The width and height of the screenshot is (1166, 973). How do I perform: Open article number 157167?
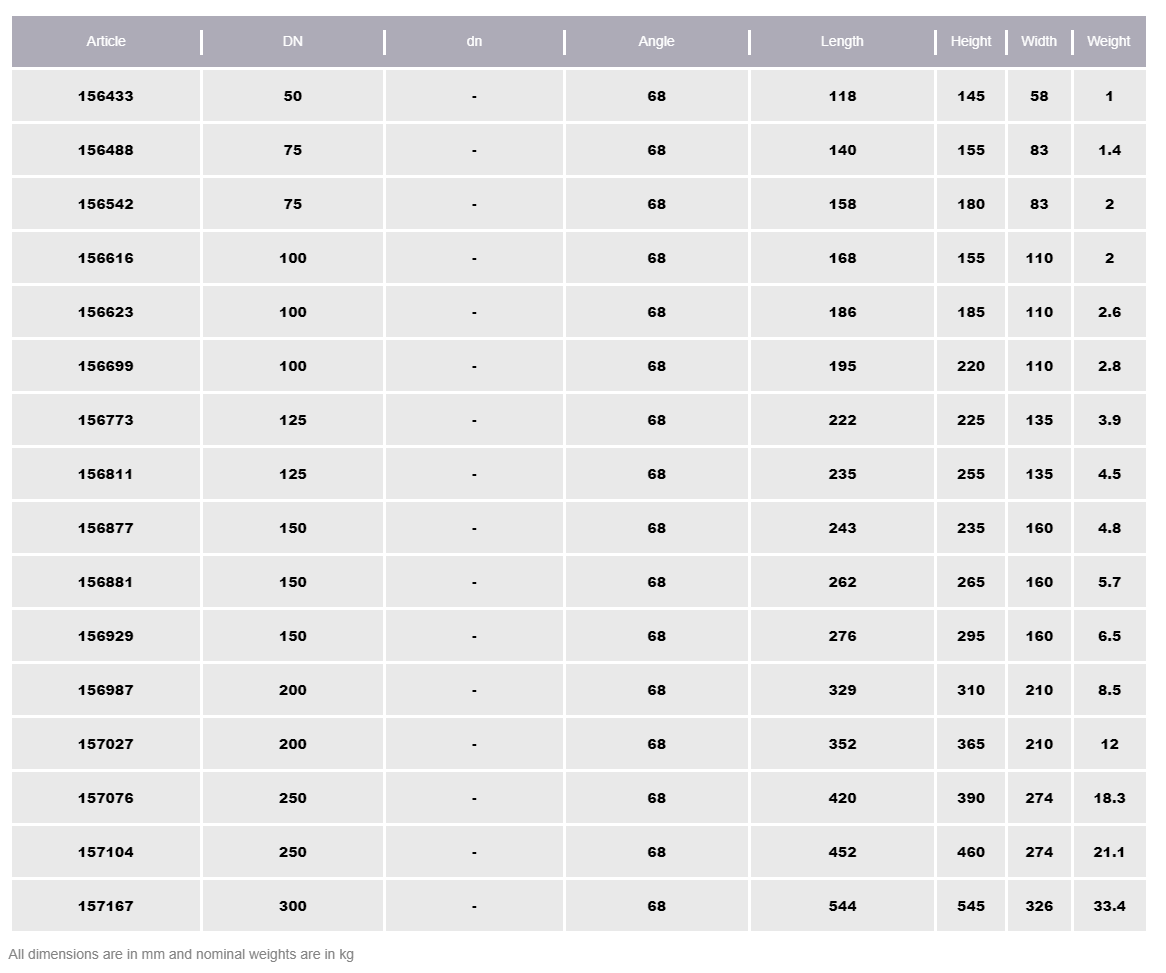click(106, 907)
